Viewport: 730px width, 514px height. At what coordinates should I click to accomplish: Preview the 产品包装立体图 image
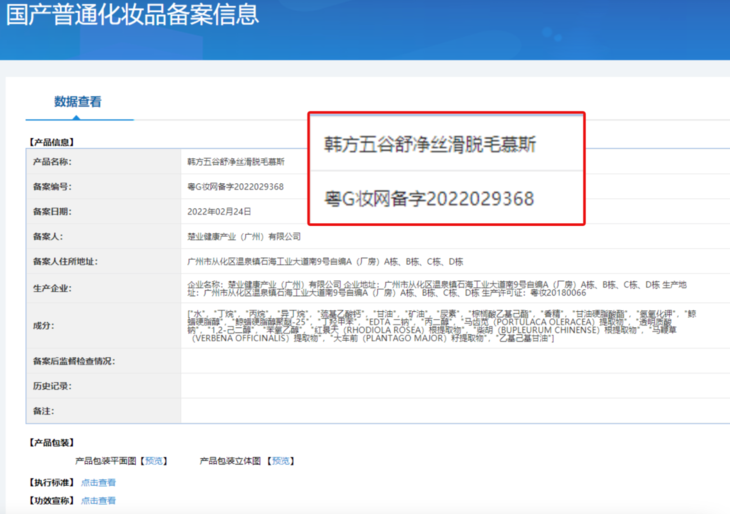(x=281, y=461)
